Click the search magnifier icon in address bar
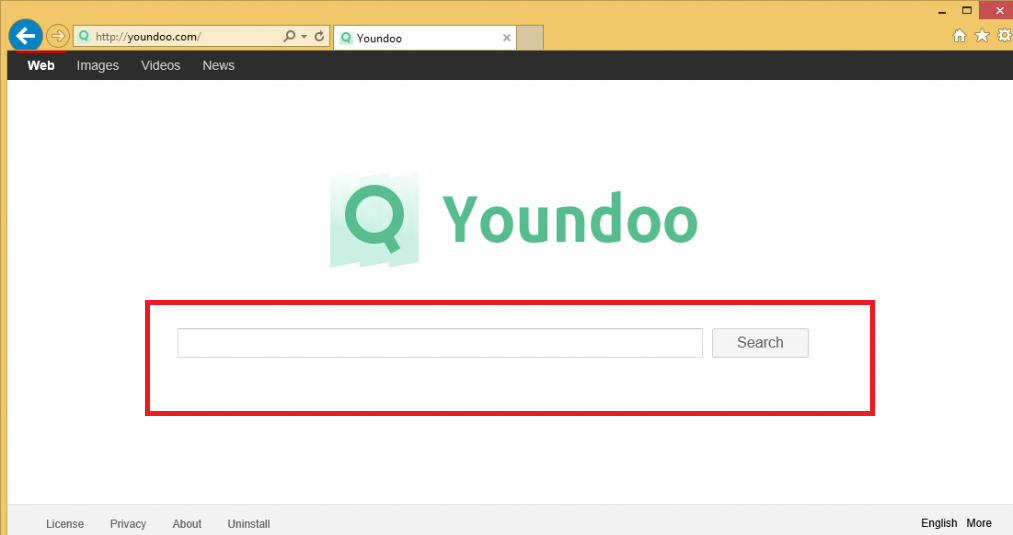The height and width of the screenshot is (535, 1013). [289, 36]
